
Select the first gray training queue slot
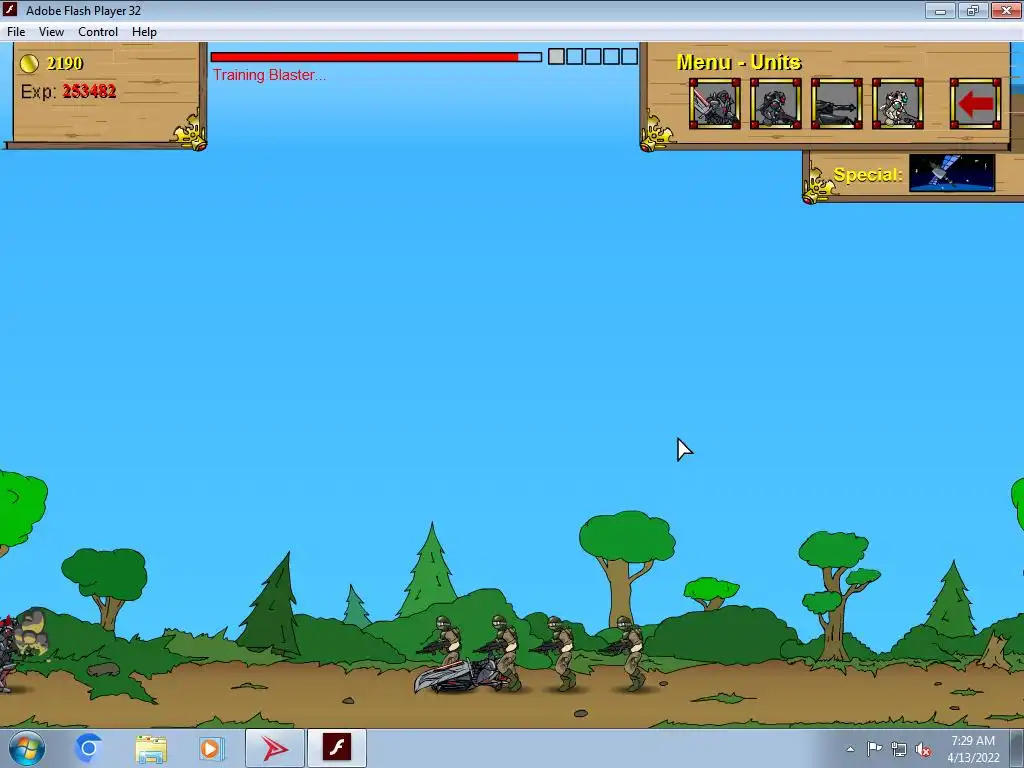point(556,56)
